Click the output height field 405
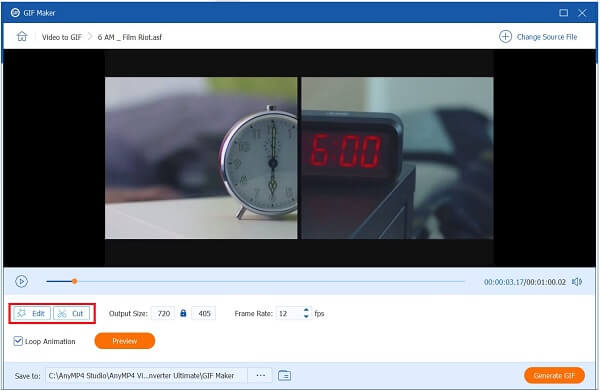The height and width of the screenshot is (392, 600). pyautogui.click(x=204, y=314)
